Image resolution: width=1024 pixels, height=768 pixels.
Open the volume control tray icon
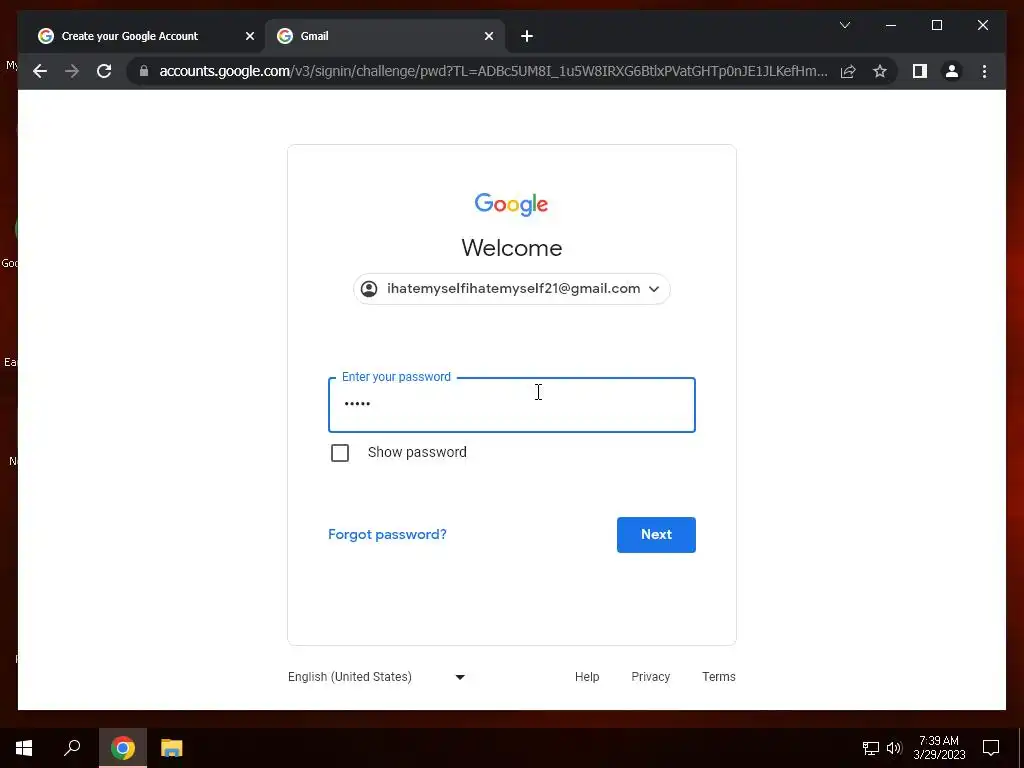(894, 748)
